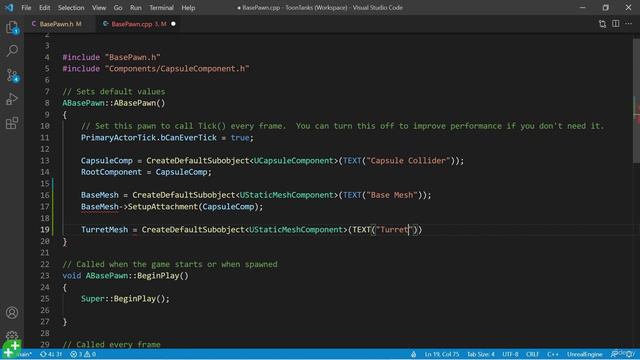Click "Capsule Collider" string literal
The image size is (640, 360).
tap(408, 161)
